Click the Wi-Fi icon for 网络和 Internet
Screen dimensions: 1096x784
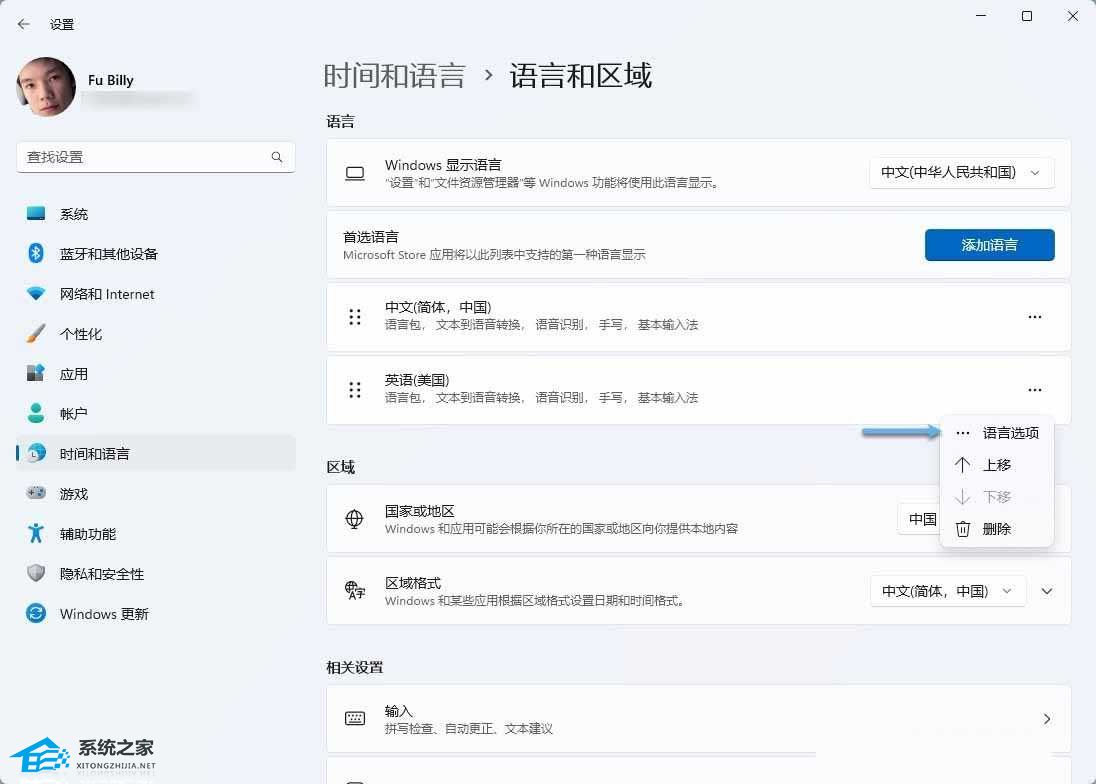(36, 293)
